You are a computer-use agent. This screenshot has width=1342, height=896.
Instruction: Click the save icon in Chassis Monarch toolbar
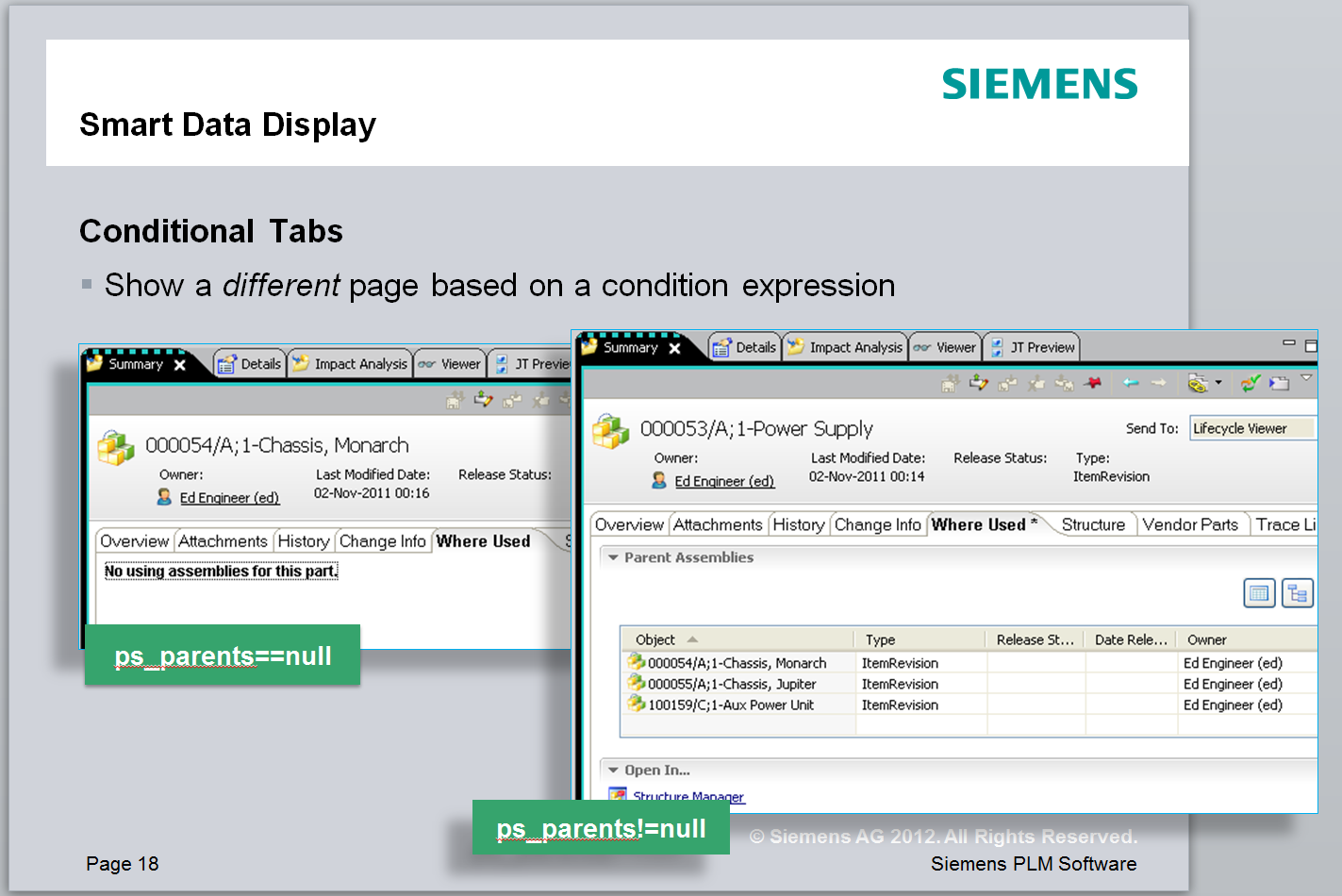[455, 400]
